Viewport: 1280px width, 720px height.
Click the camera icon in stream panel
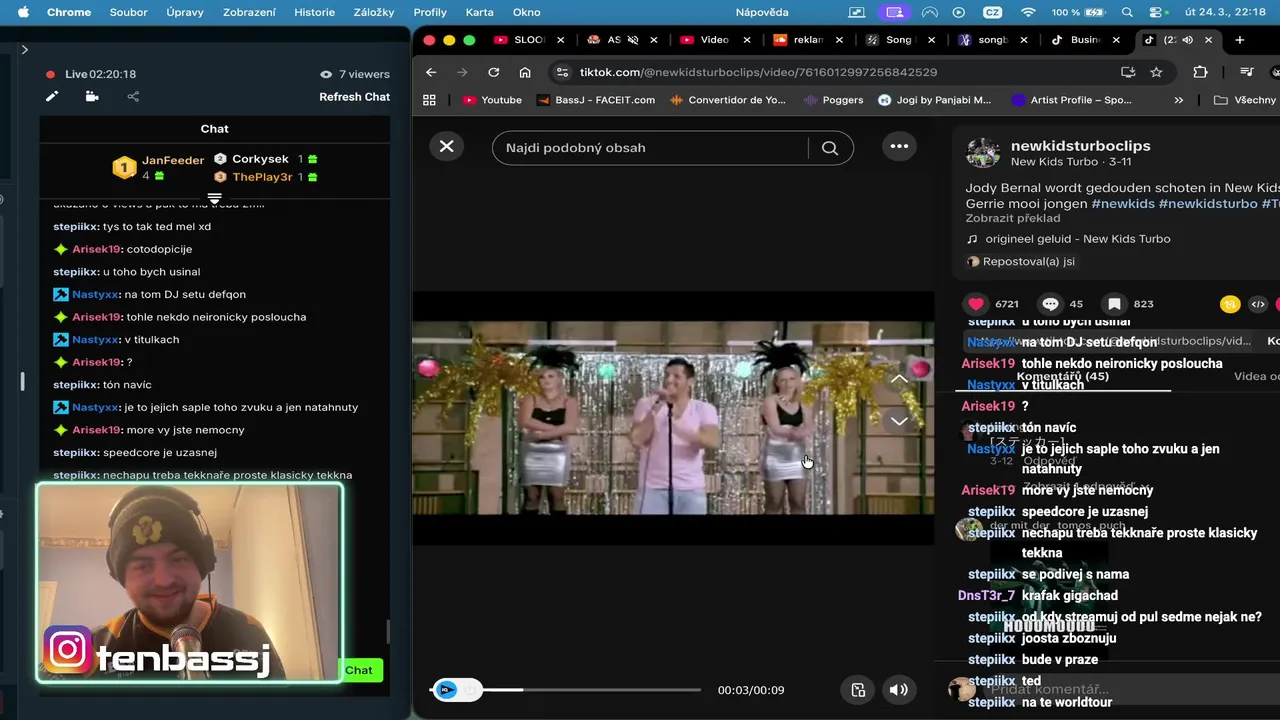tap(92, 97)
